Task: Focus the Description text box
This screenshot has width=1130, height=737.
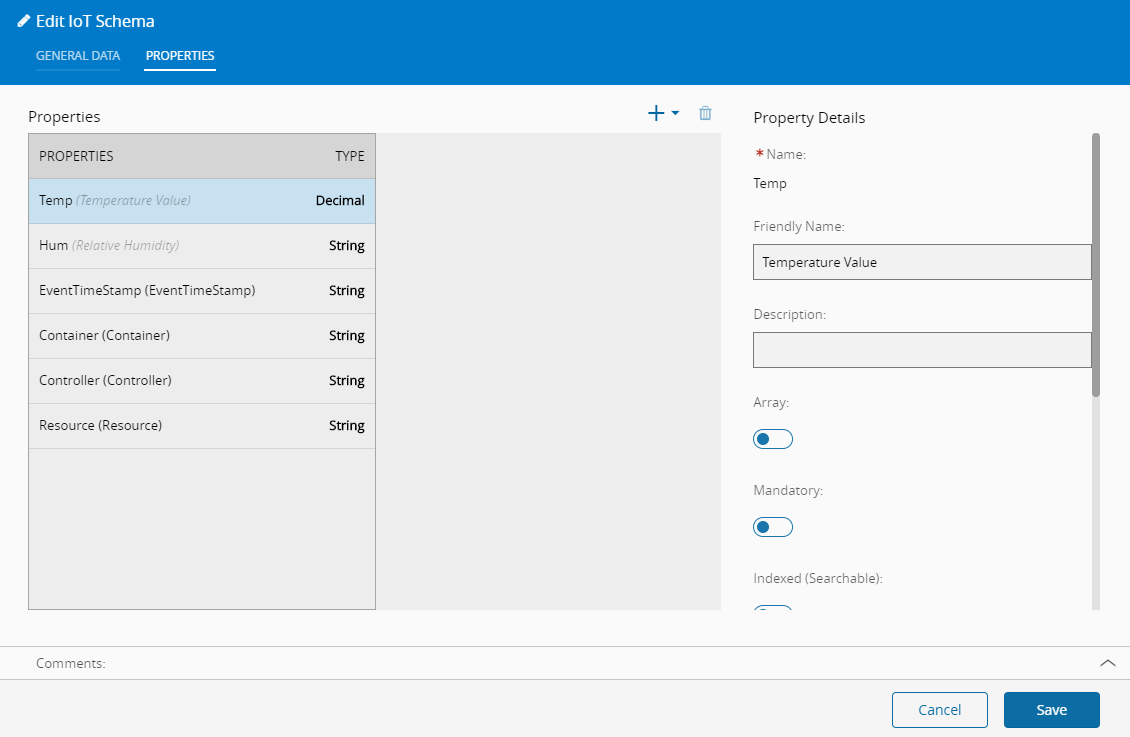Action: click(x=921, y=350)
